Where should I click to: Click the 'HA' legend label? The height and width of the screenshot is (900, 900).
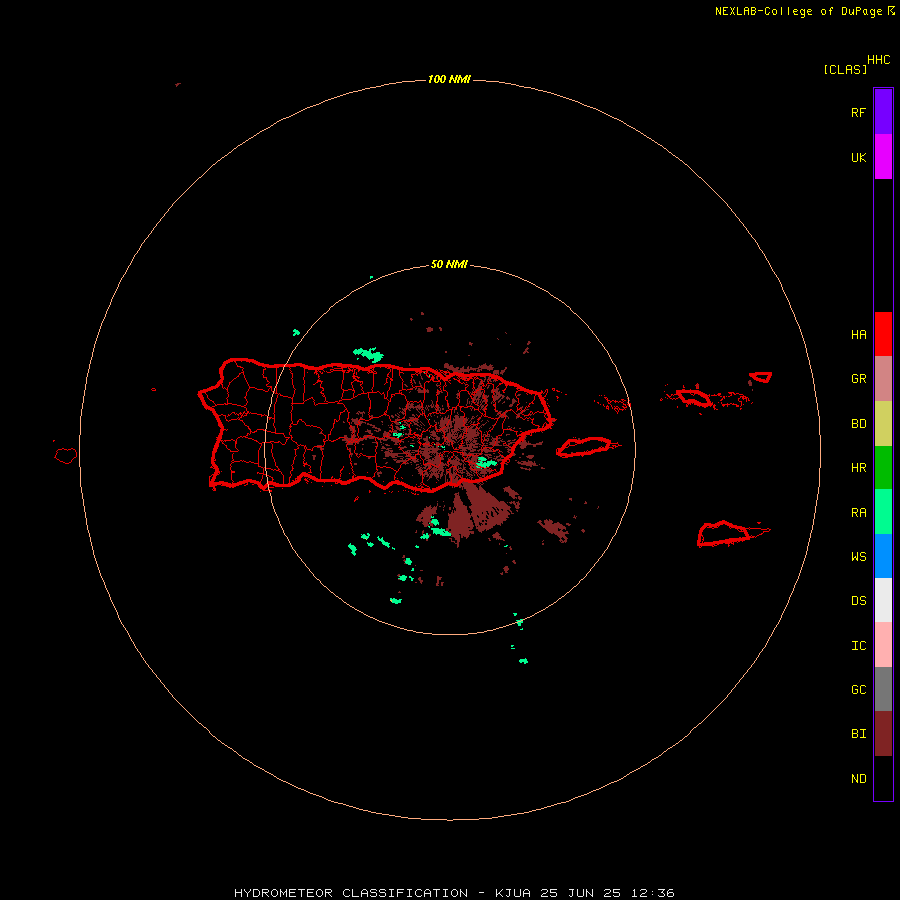858,335
